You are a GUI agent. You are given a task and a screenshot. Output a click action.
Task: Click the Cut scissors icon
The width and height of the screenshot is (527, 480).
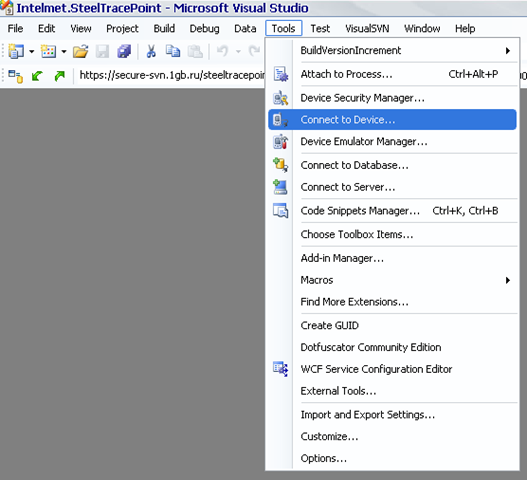click(151, 51)
